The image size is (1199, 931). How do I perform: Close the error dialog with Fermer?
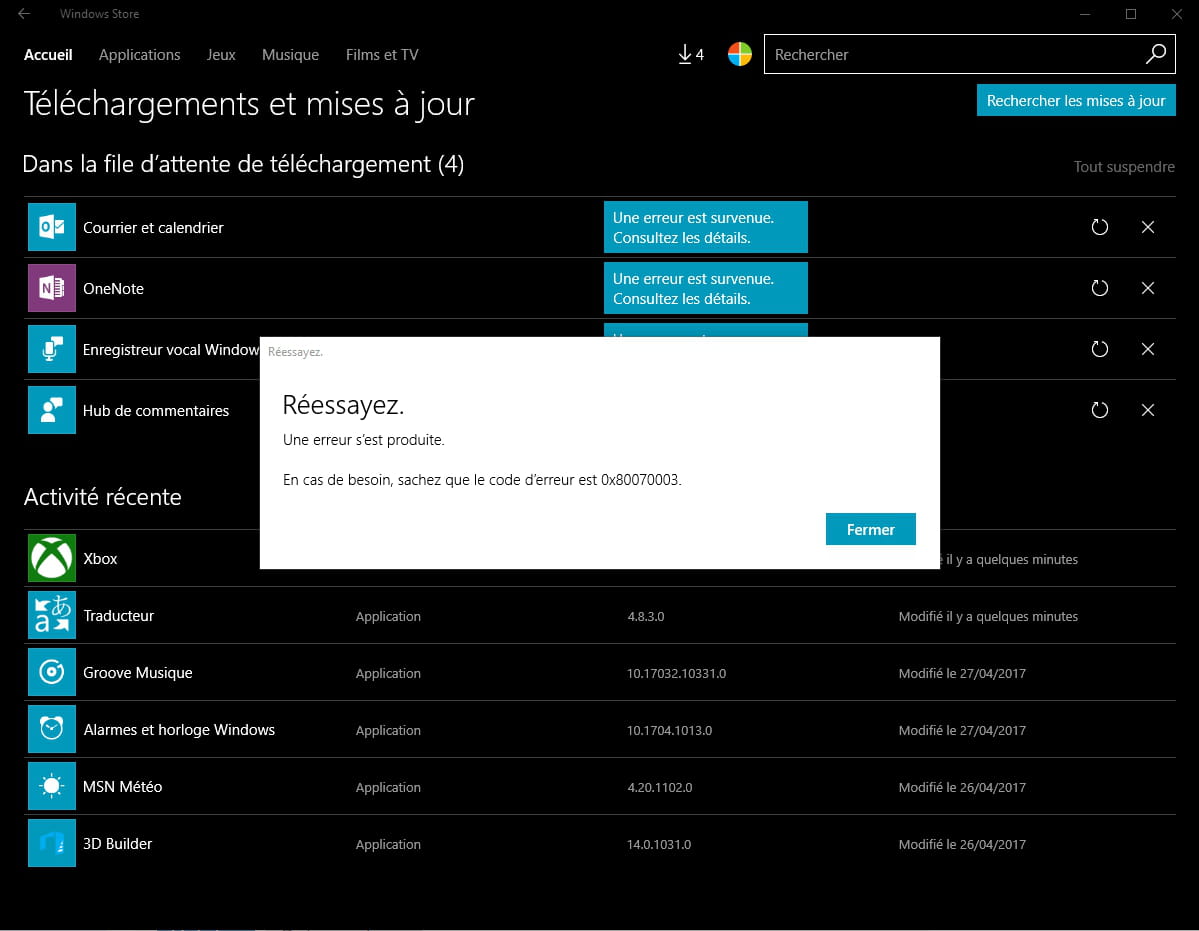pos(870,529)
